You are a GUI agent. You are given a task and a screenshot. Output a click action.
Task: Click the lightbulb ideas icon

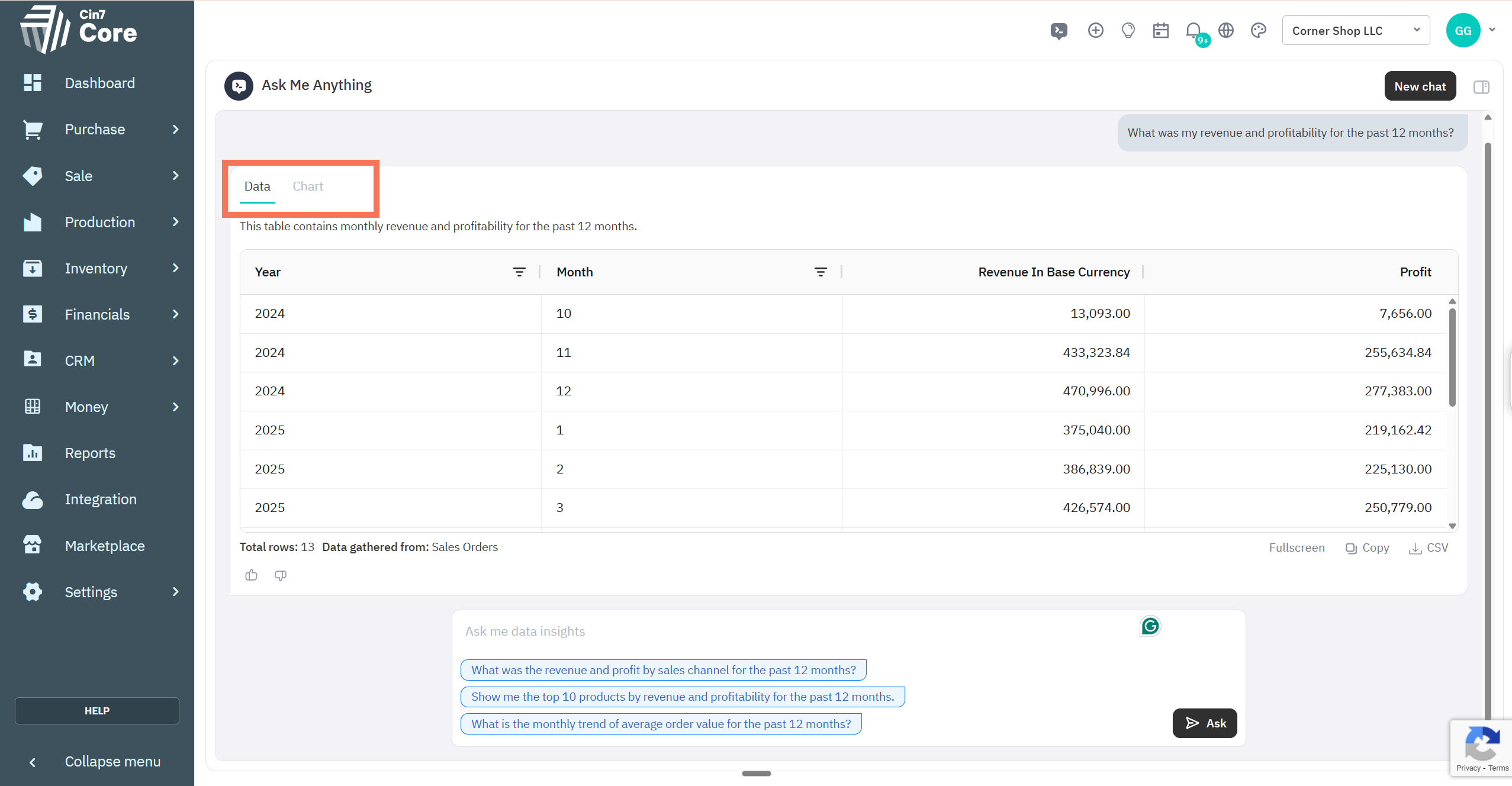click(x=1128, y=30)
